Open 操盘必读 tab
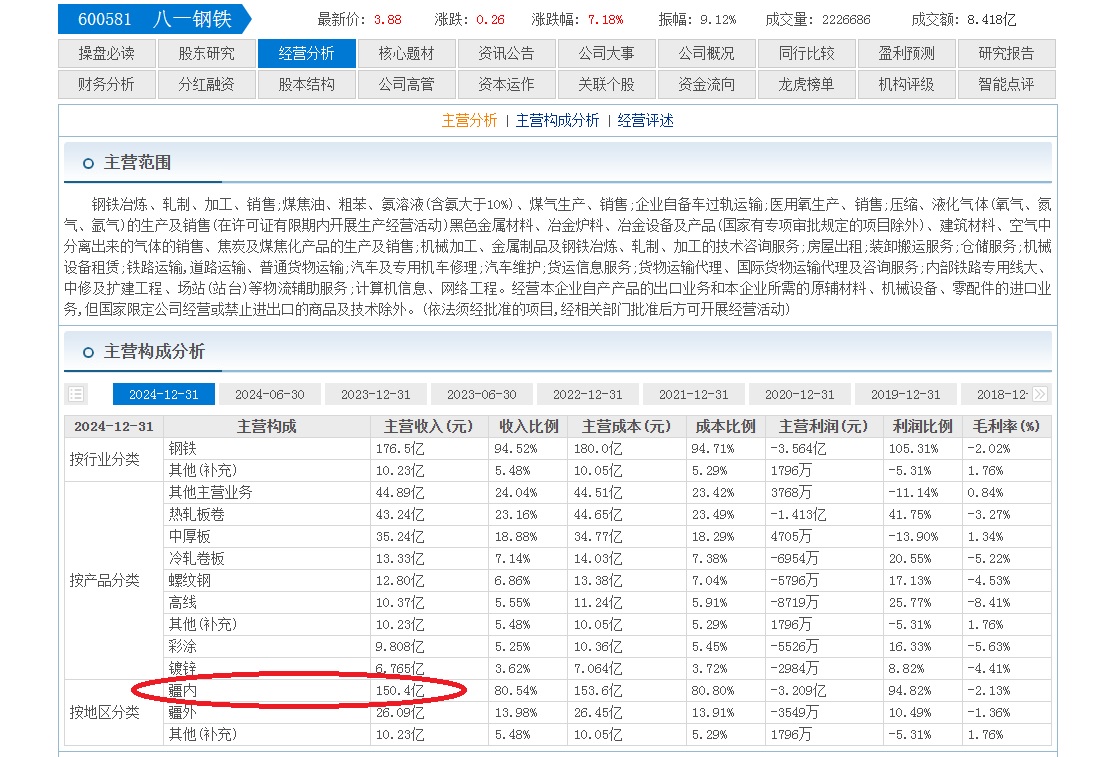This screenshot has width=1118, height=757. [x=107, y=53]
